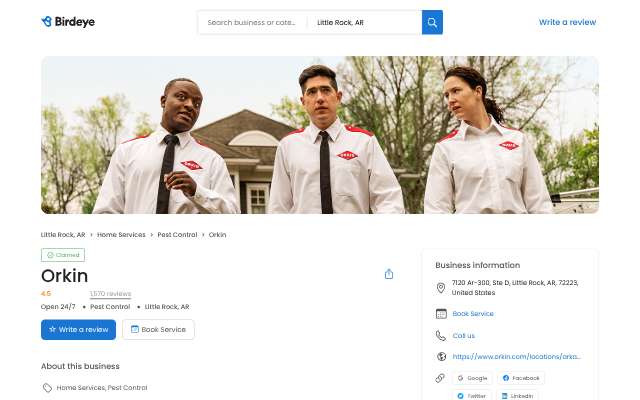This screenshot has width=640, height=400.
Task: Click the Orkin team banner photo
Action: pyautogui.click(x=320, y=135)
